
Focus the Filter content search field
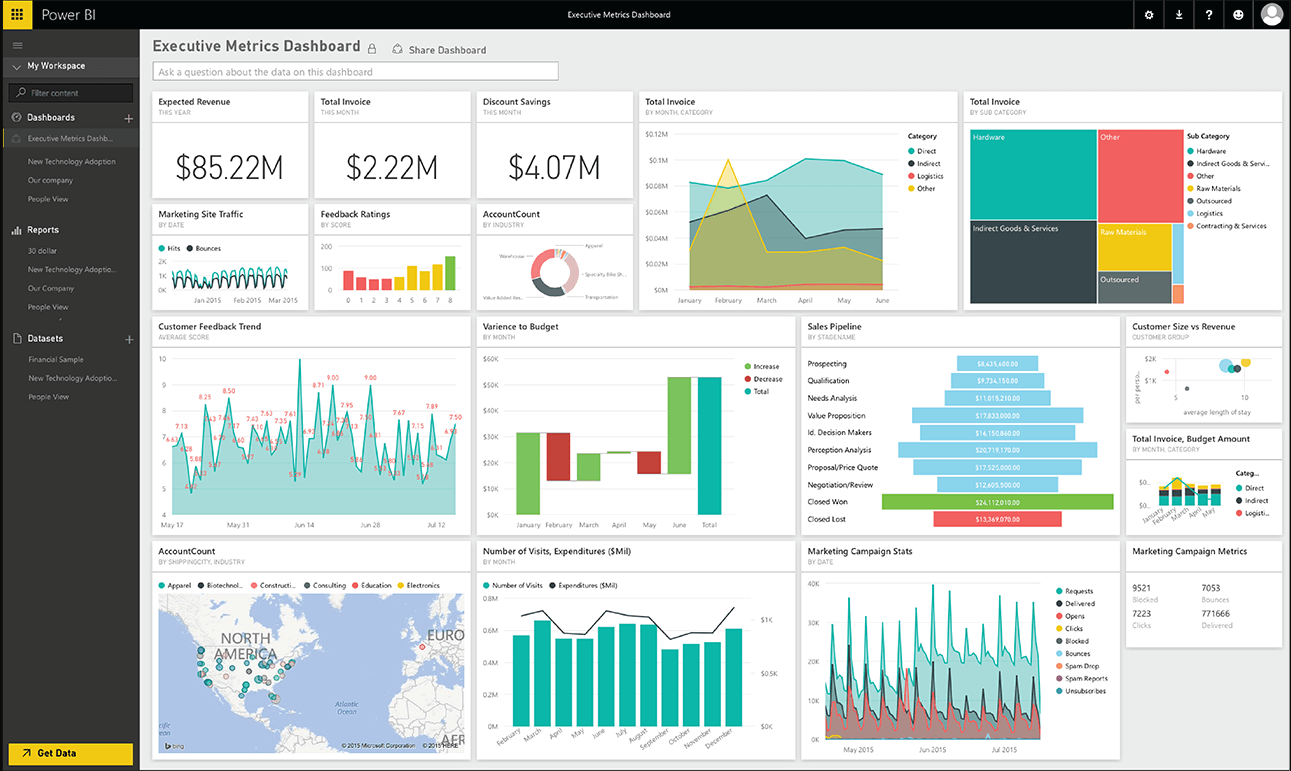click(x=71, y=93)
